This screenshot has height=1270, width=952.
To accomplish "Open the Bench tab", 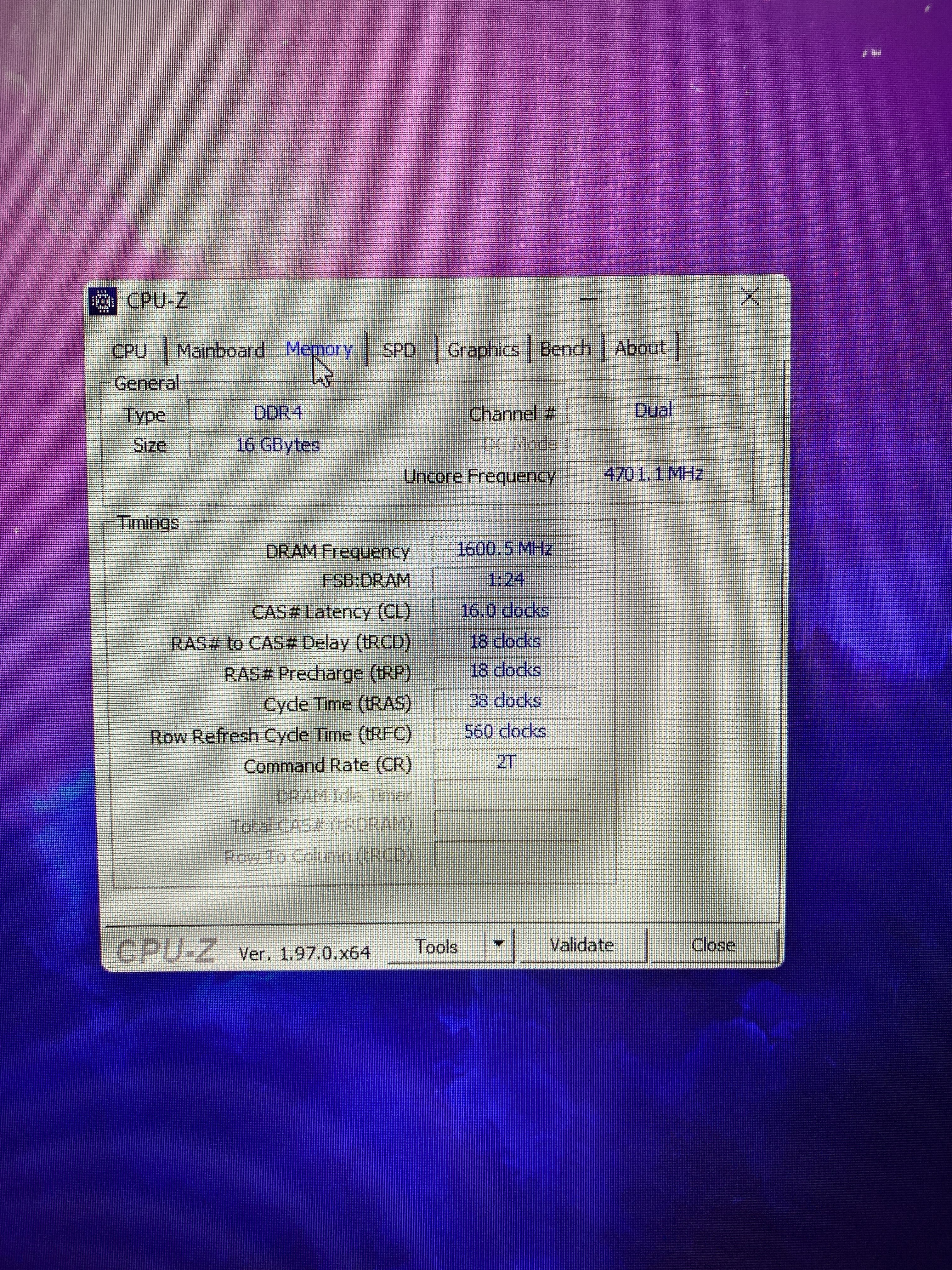I will (x=565, y=348).
